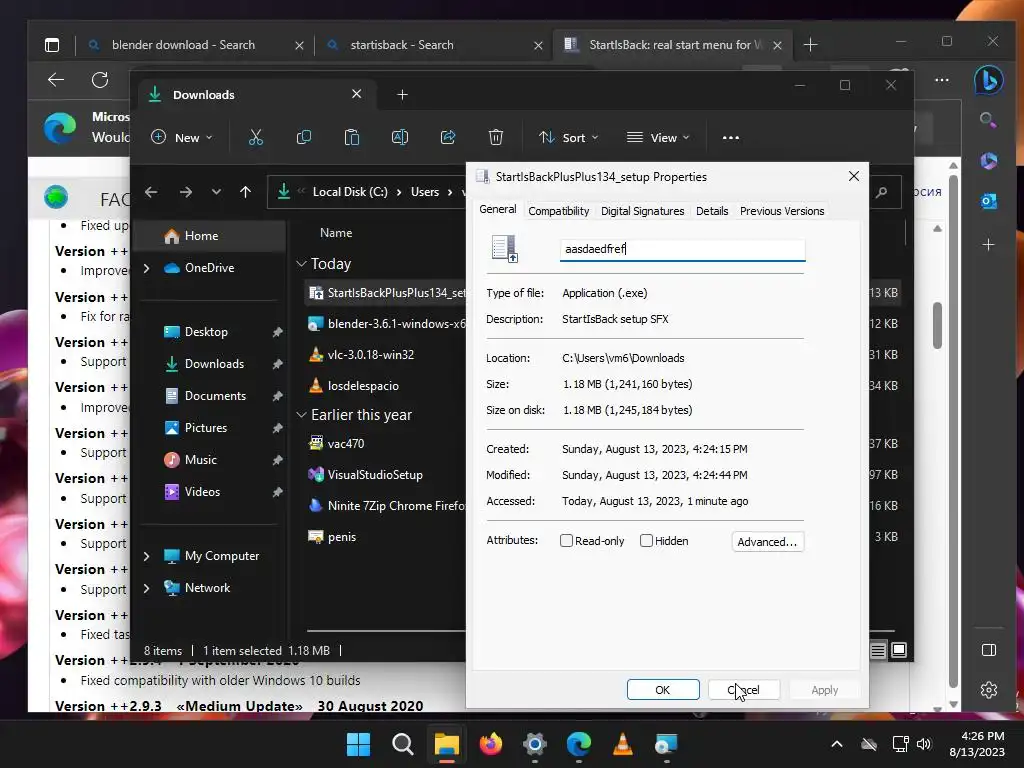Open VLC from the taskbar

tap(622, 744)
